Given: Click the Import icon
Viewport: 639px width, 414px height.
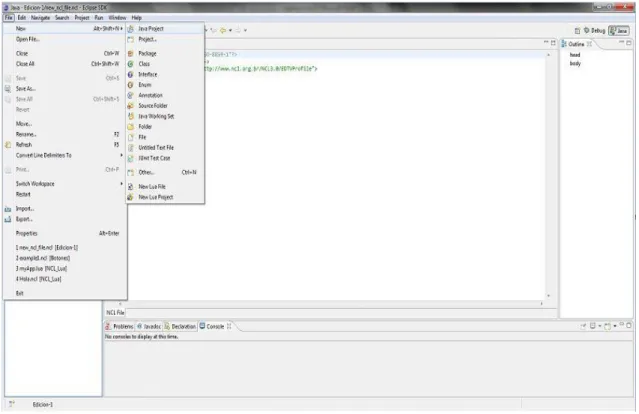Looking at the screenshot, I should pos(8,209).
